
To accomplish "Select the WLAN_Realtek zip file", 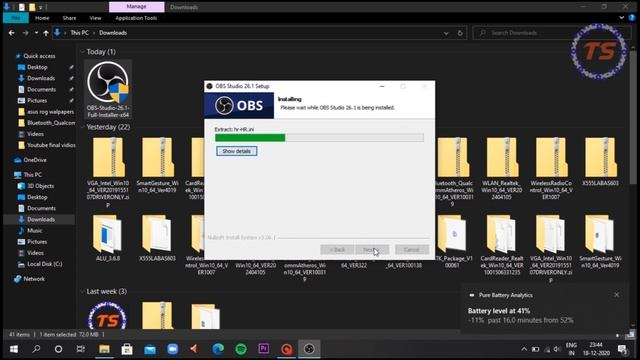I will tap(502, 168).
